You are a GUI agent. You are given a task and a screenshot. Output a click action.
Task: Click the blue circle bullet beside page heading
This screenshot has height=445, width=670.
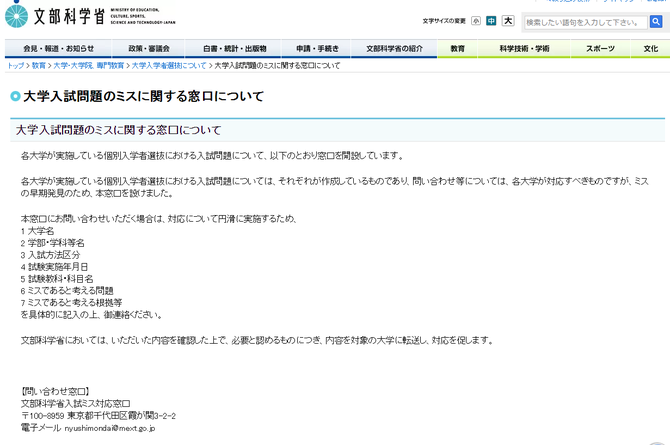point(15,96)
